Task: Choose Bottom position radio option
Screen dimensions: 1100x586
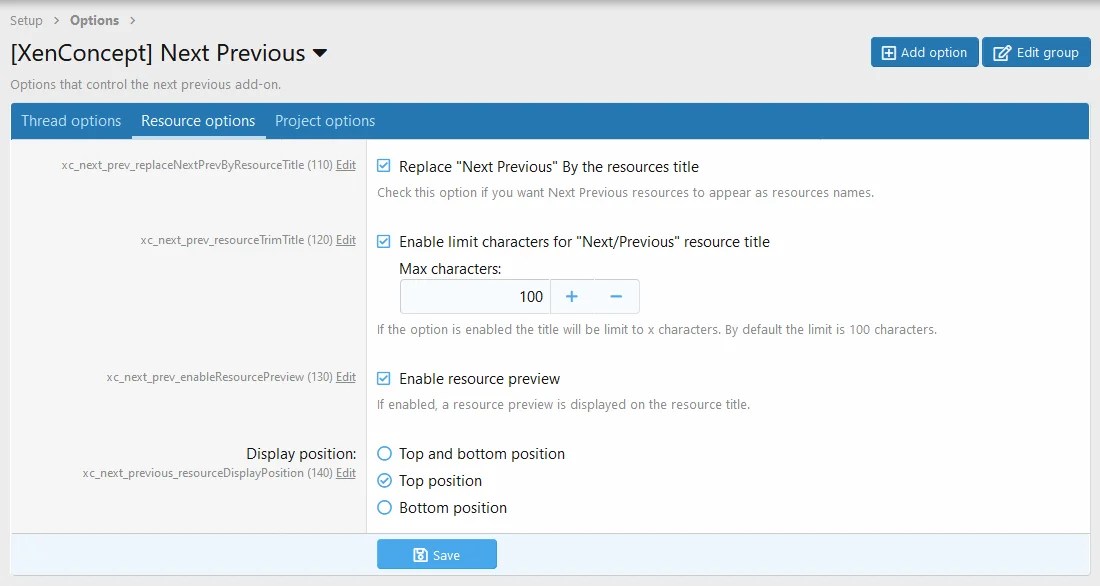Action: point(384,508)
